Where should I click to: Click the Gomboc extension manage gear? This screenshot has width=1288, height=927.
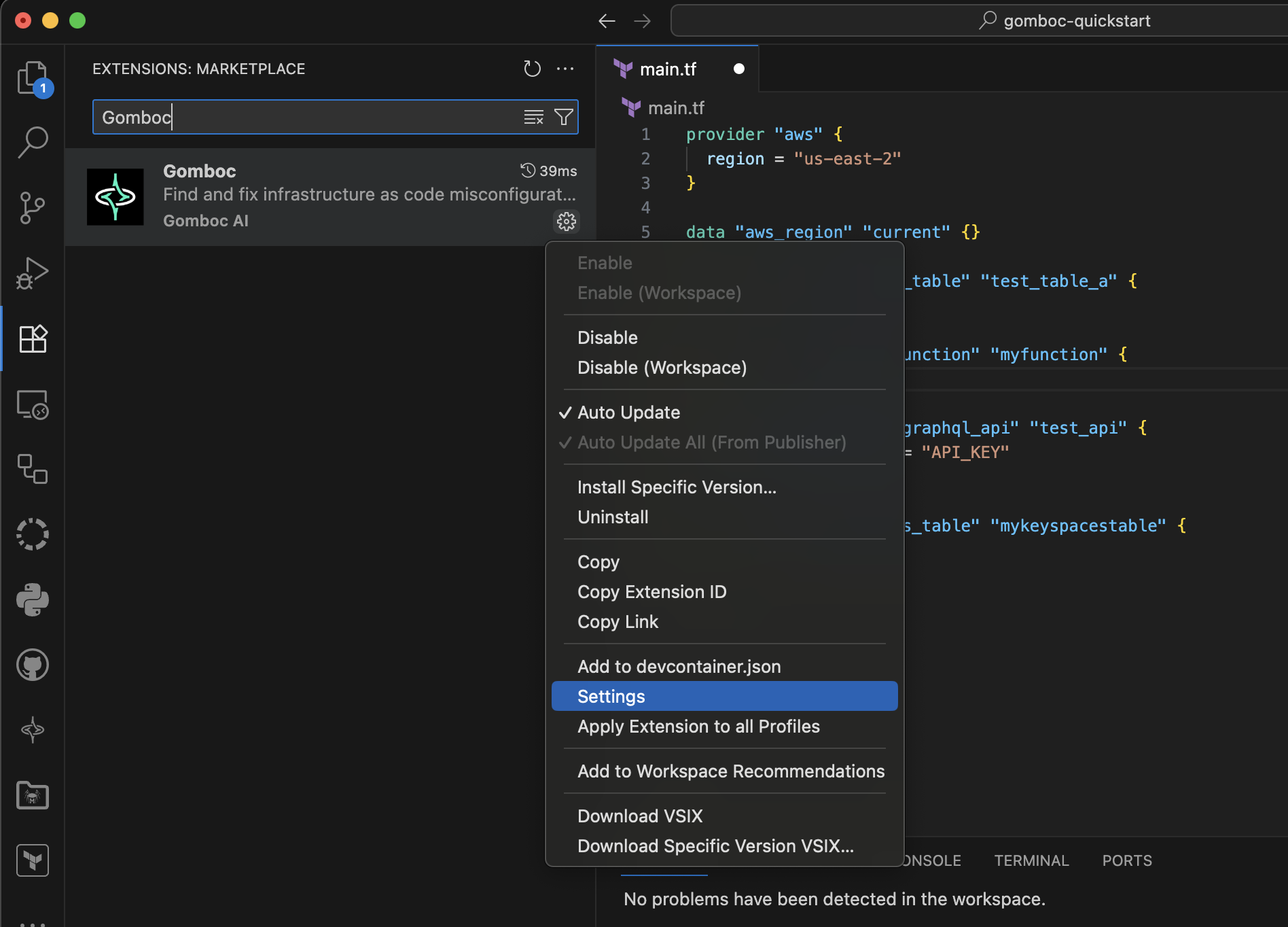coord(567,221)
